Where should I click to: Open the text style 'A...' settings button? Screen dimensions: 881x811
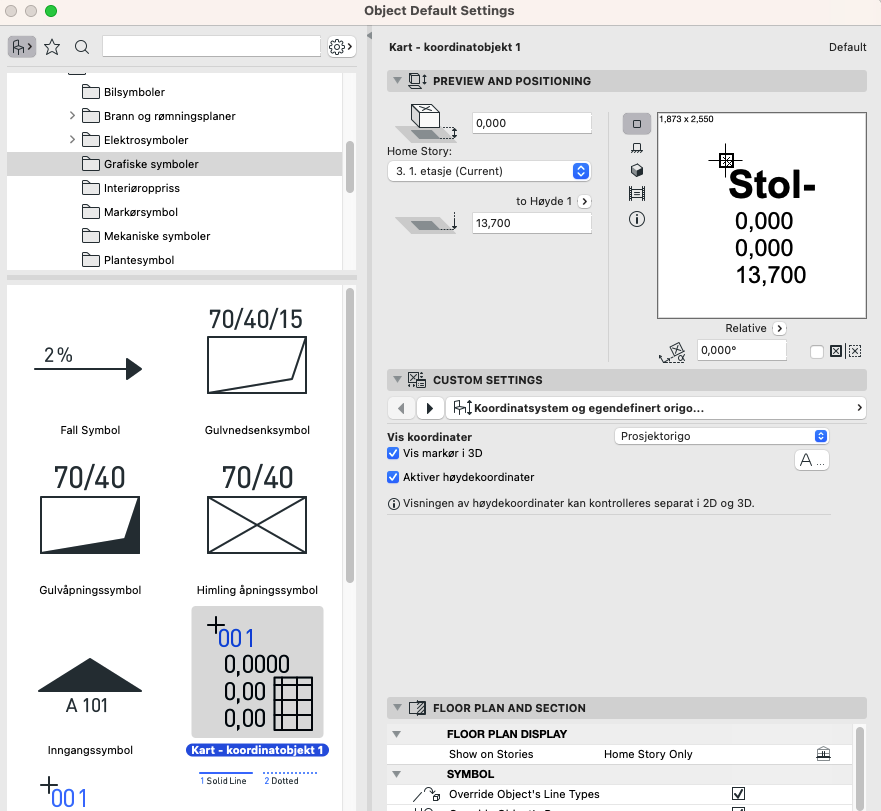tap(811, 460)
